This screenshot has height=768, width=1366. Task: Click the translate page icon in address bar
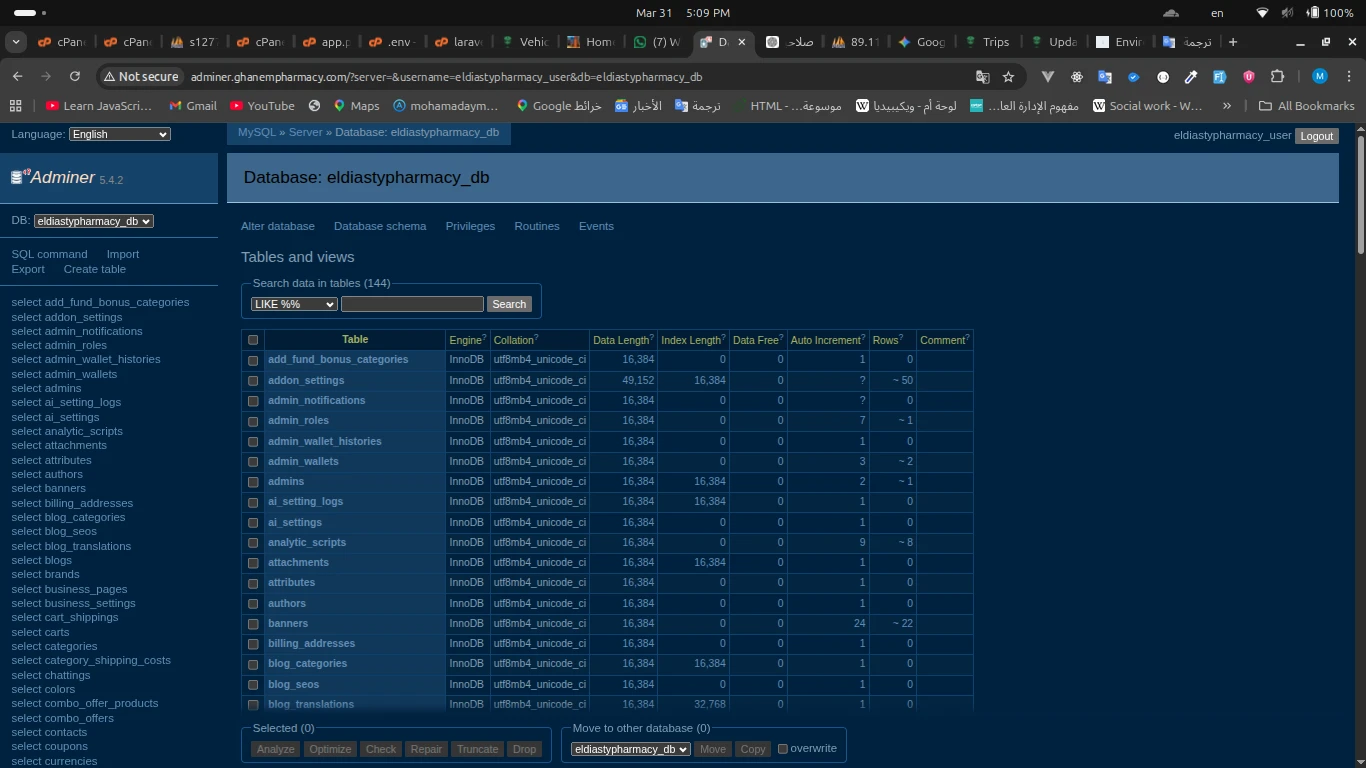[x=982, y=77]
